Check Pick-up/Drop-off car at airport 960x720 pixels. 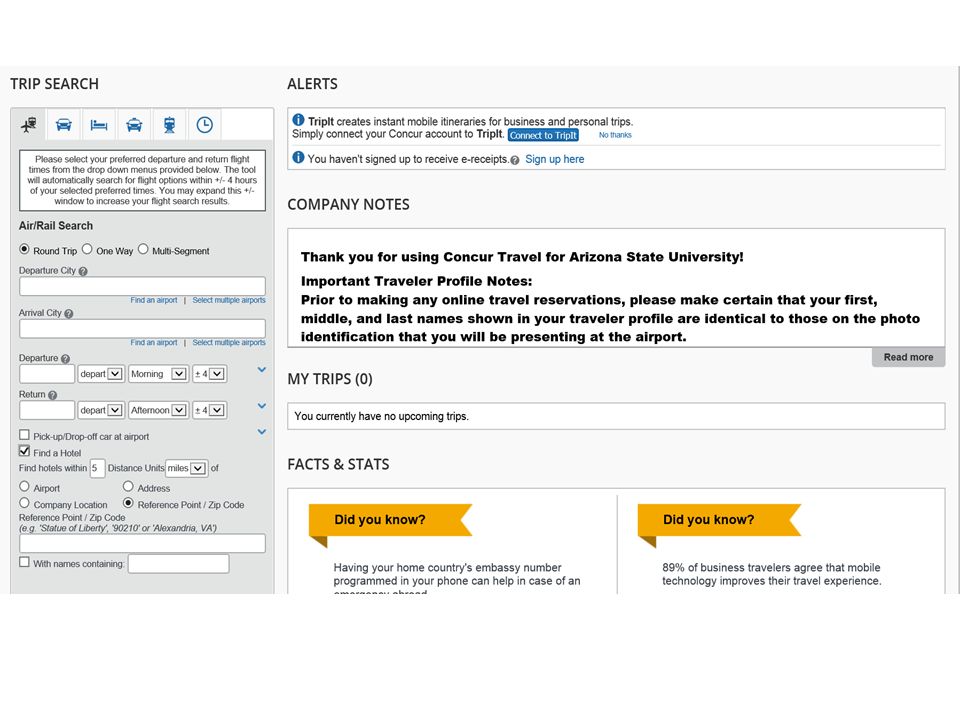(24, 435)
